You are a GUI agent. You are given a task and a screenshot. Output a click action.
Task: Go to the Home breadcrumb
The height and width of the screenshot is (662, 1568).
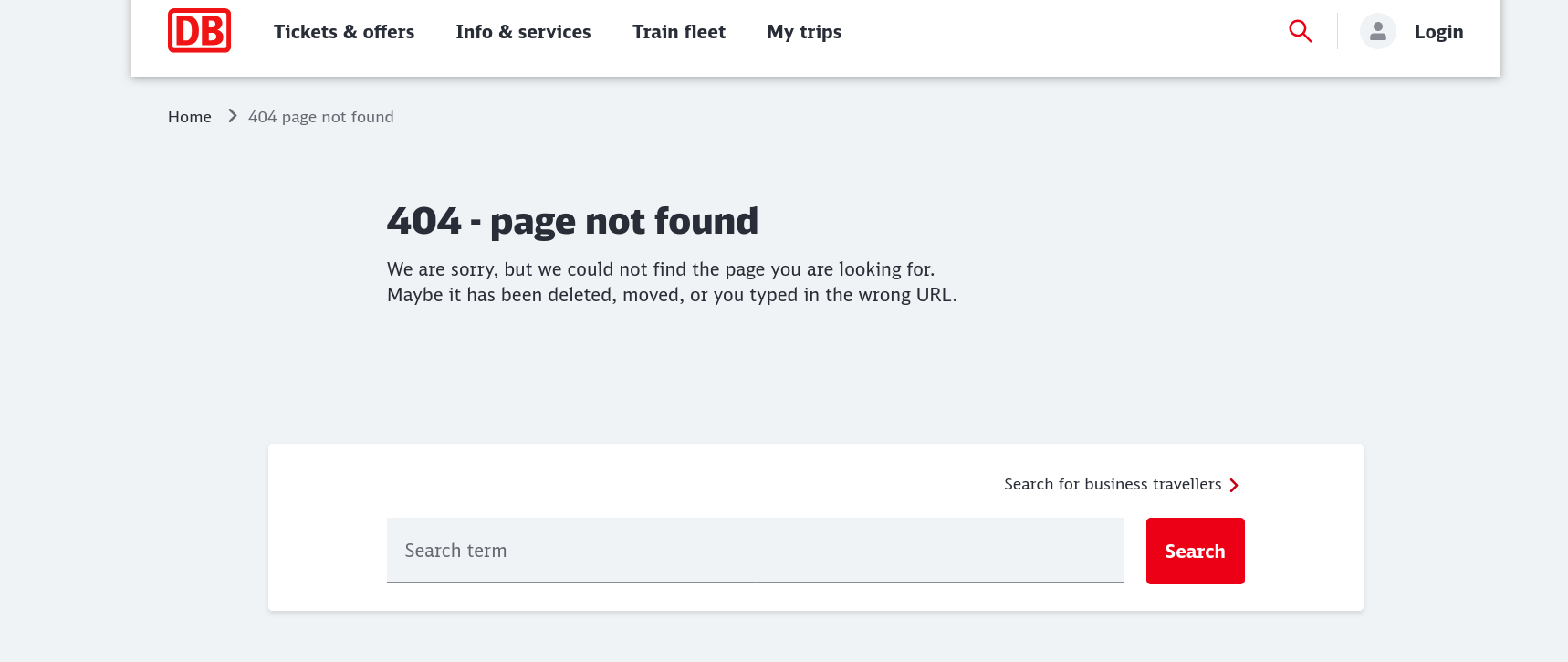190,117
